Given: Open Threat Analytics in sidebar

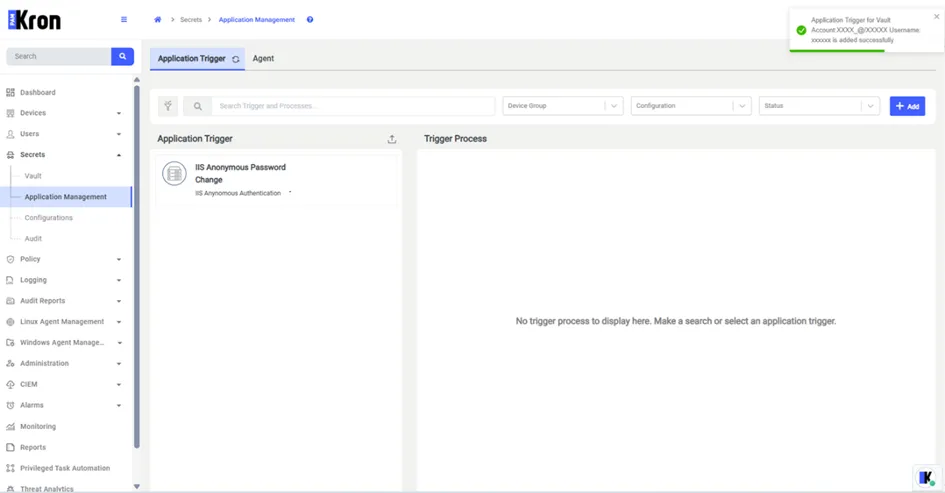Looking at the screenshot, I should click(46, 489).
